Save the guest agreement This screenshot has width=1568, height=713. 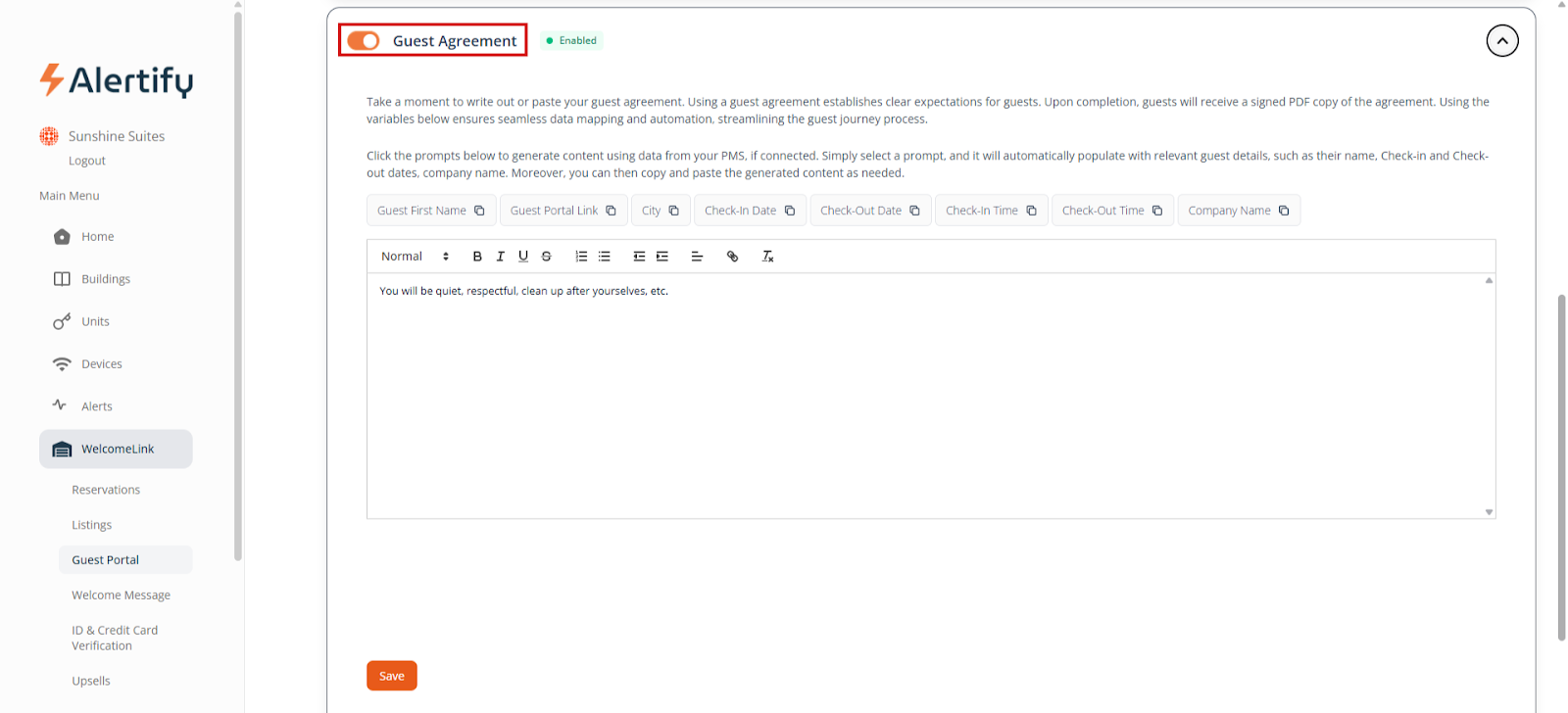pyautogui.click(x=392, y=676)
